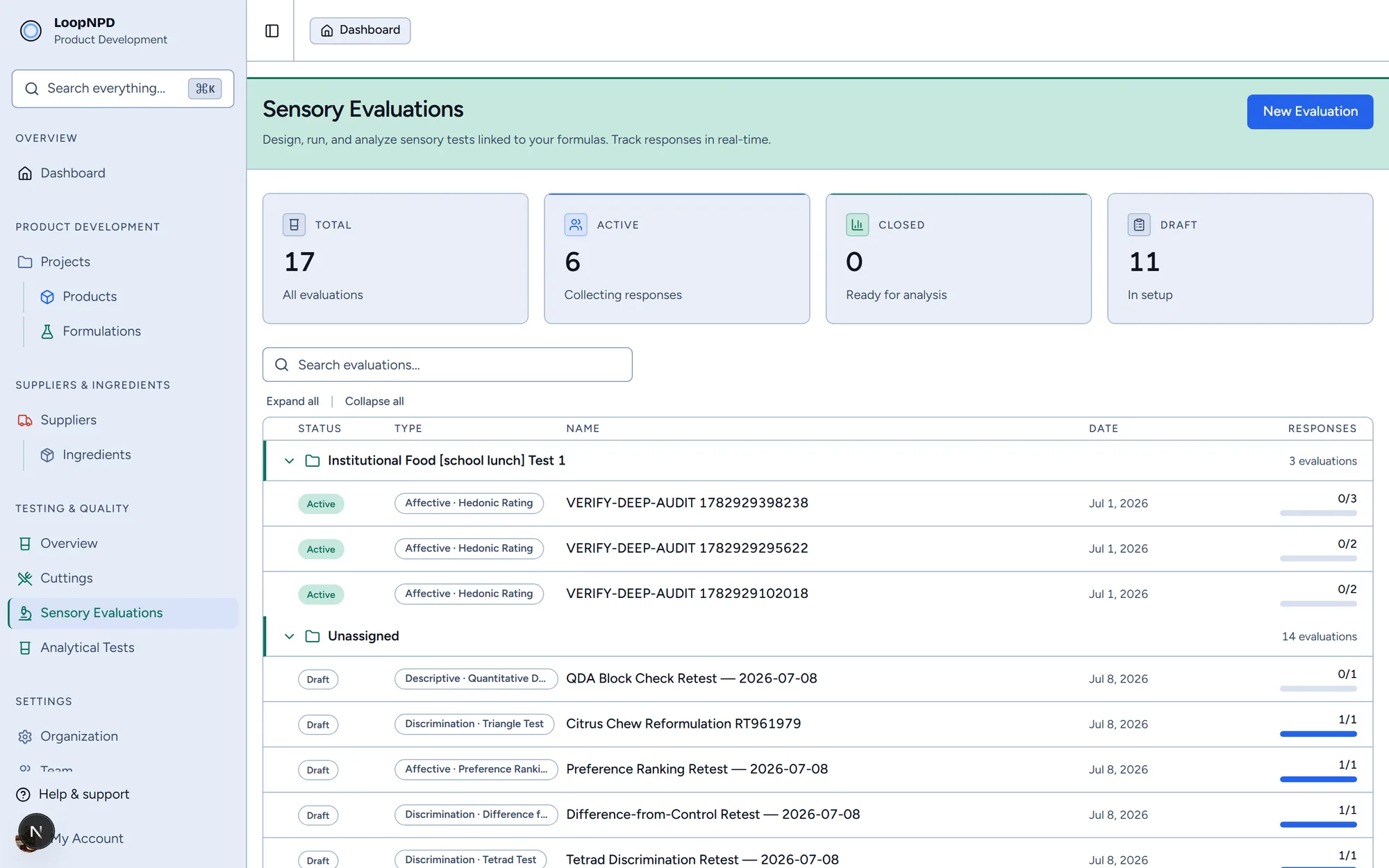Collapse the Unassigned group chevron
1389x868 pixels.
coord(290,637)
